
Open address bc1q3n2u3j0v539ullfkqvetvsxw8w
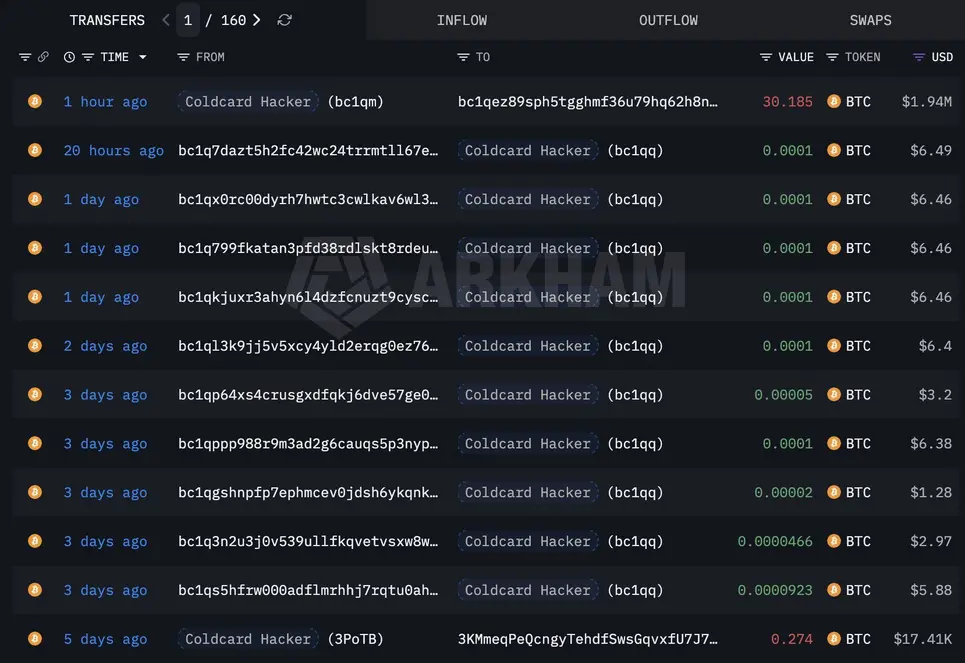(308, 541)
